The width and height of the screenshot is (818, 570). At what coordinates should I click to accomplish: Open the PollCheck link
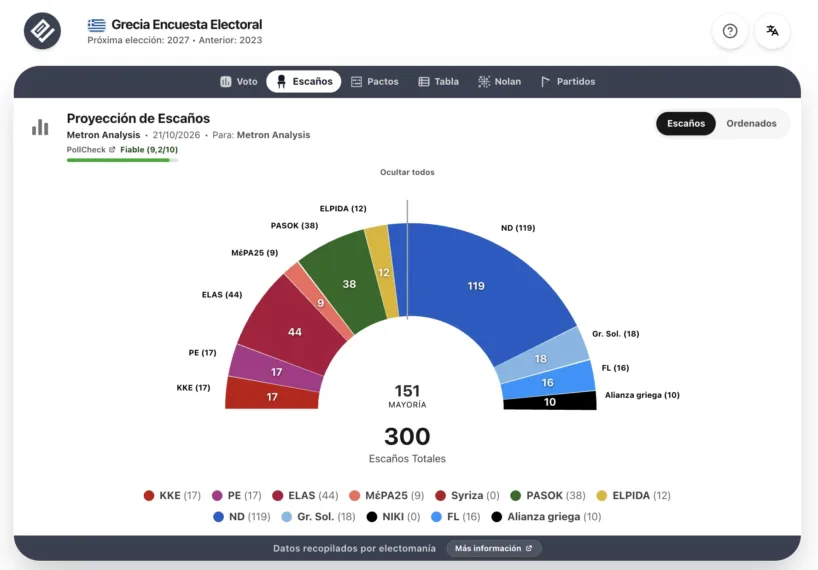click(x=91, y=149)
